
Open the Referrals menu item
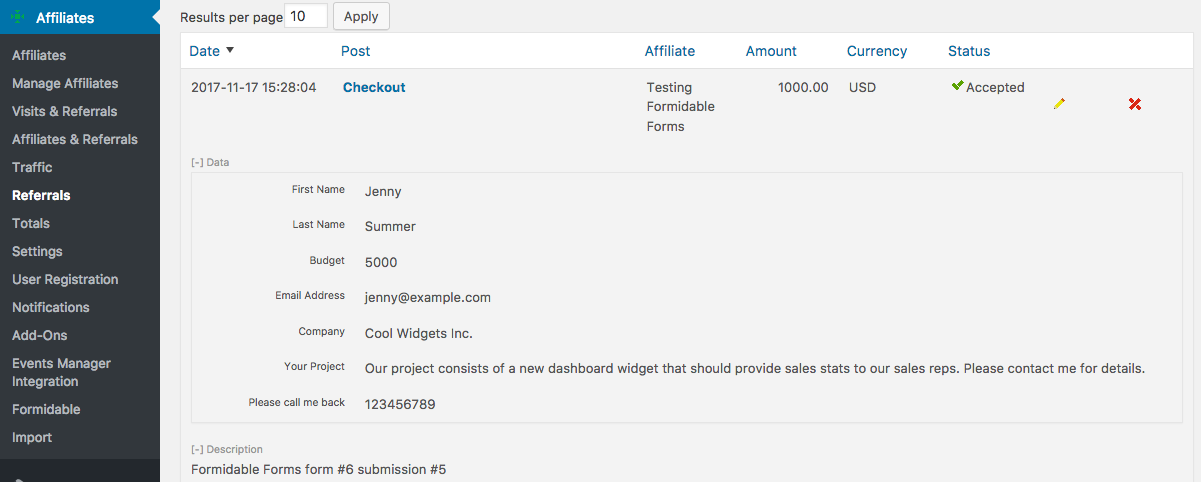pyautogui.click(x=41, y=195)
